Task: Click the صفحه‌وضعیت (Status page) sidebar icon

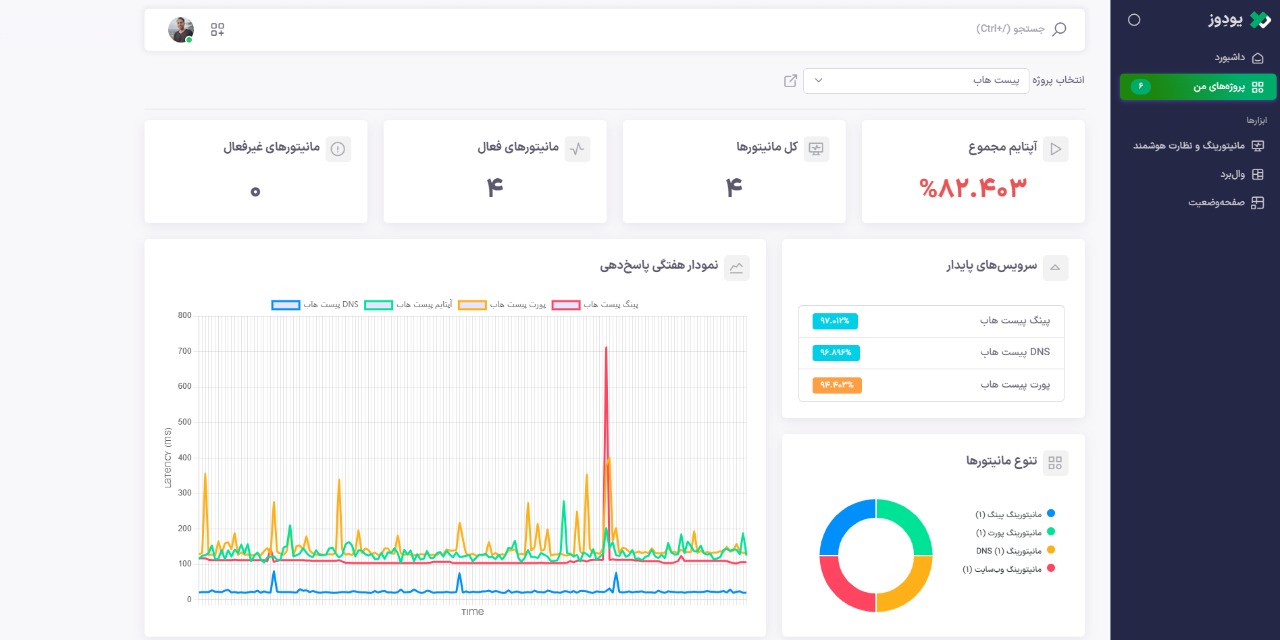Action: click(x=1258, y=202)
